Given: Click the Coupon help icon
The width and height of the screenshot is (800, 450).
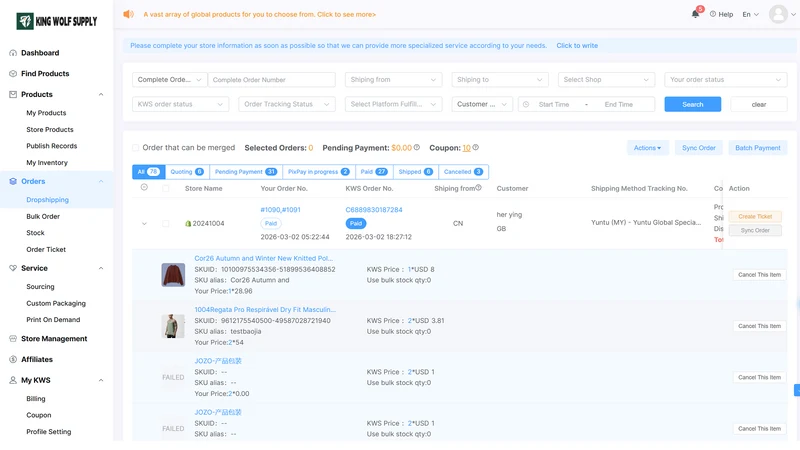Looking at the screenshot, I should click(476, 147).
